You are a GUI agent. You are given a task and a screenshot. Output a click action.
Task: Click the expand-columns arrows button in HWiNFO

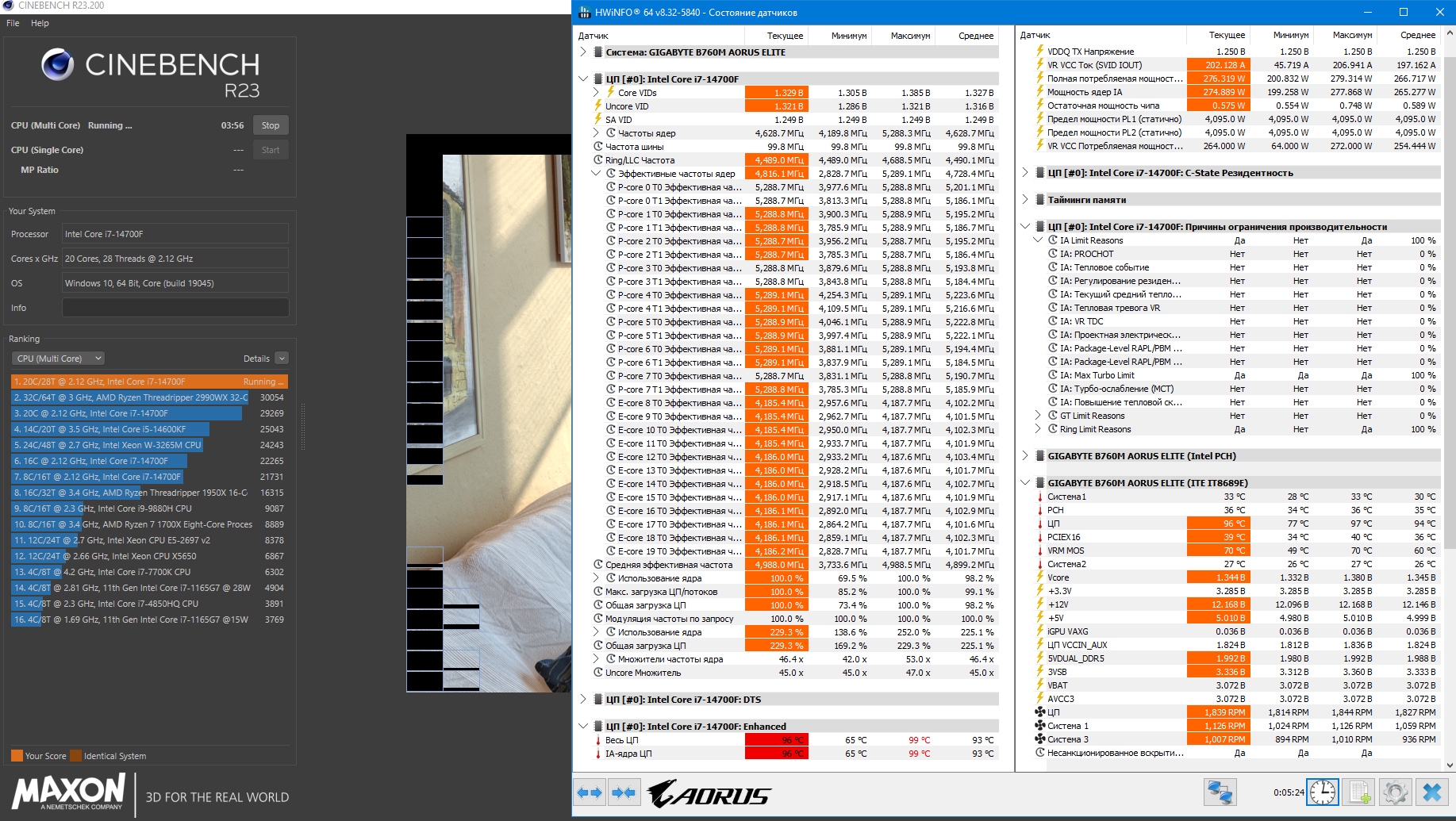tap(590, 792)
